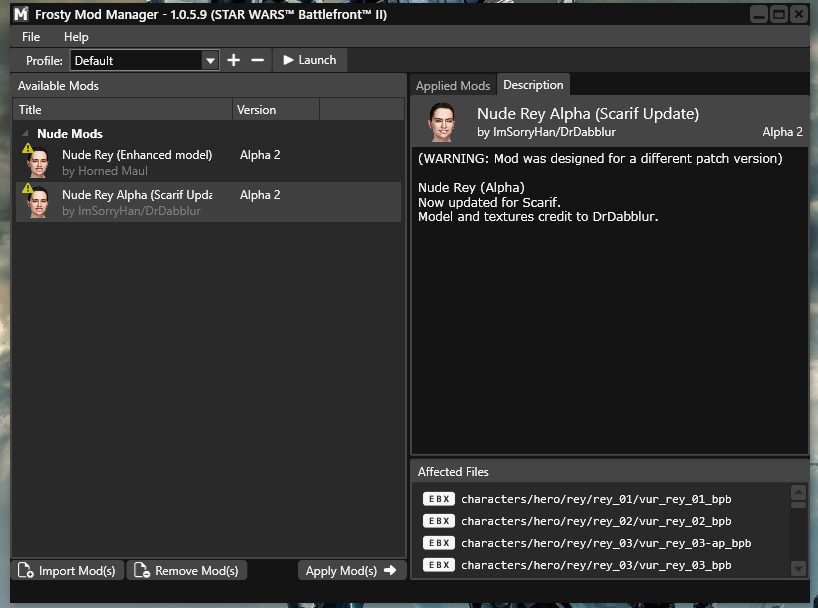Image resolution: width=818 pixels, height=608 pixels.
Task: Open the Help menu
Action: coord(76,37)
